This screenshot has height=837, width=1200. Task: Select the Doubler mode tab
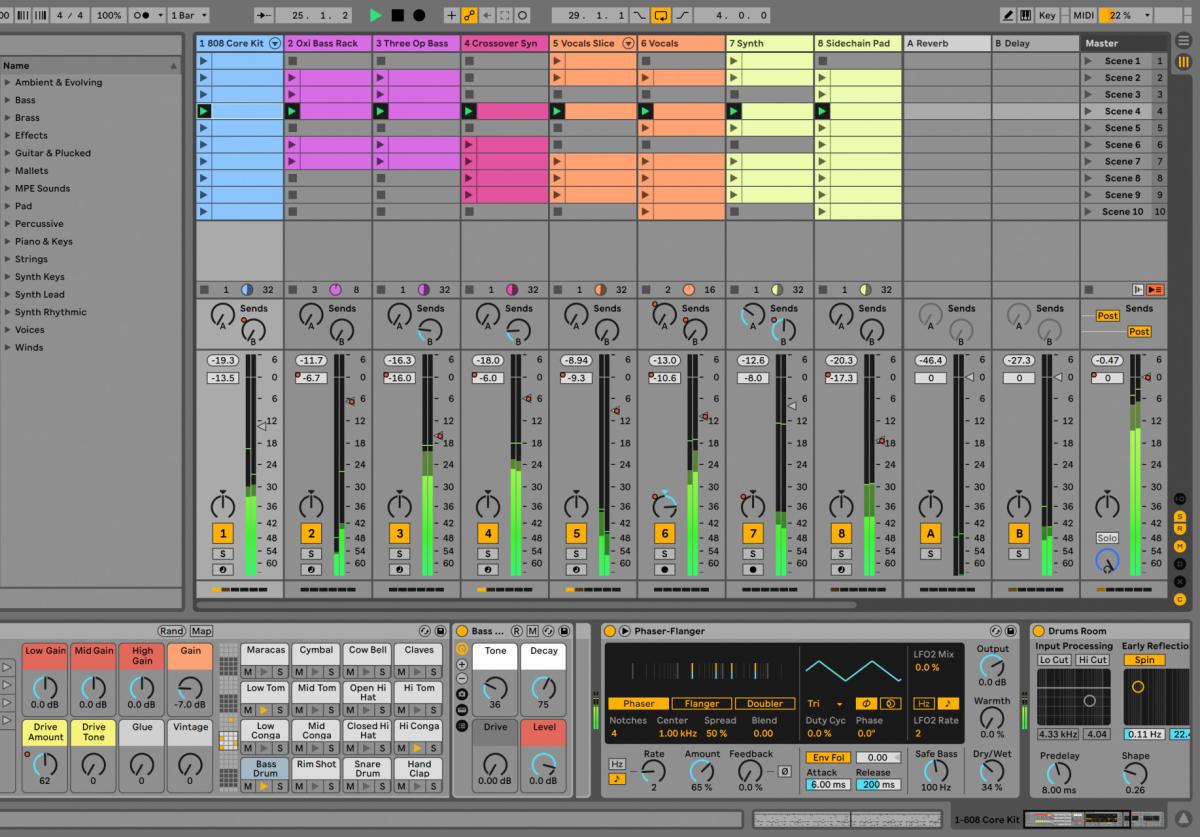coord(764,703)
